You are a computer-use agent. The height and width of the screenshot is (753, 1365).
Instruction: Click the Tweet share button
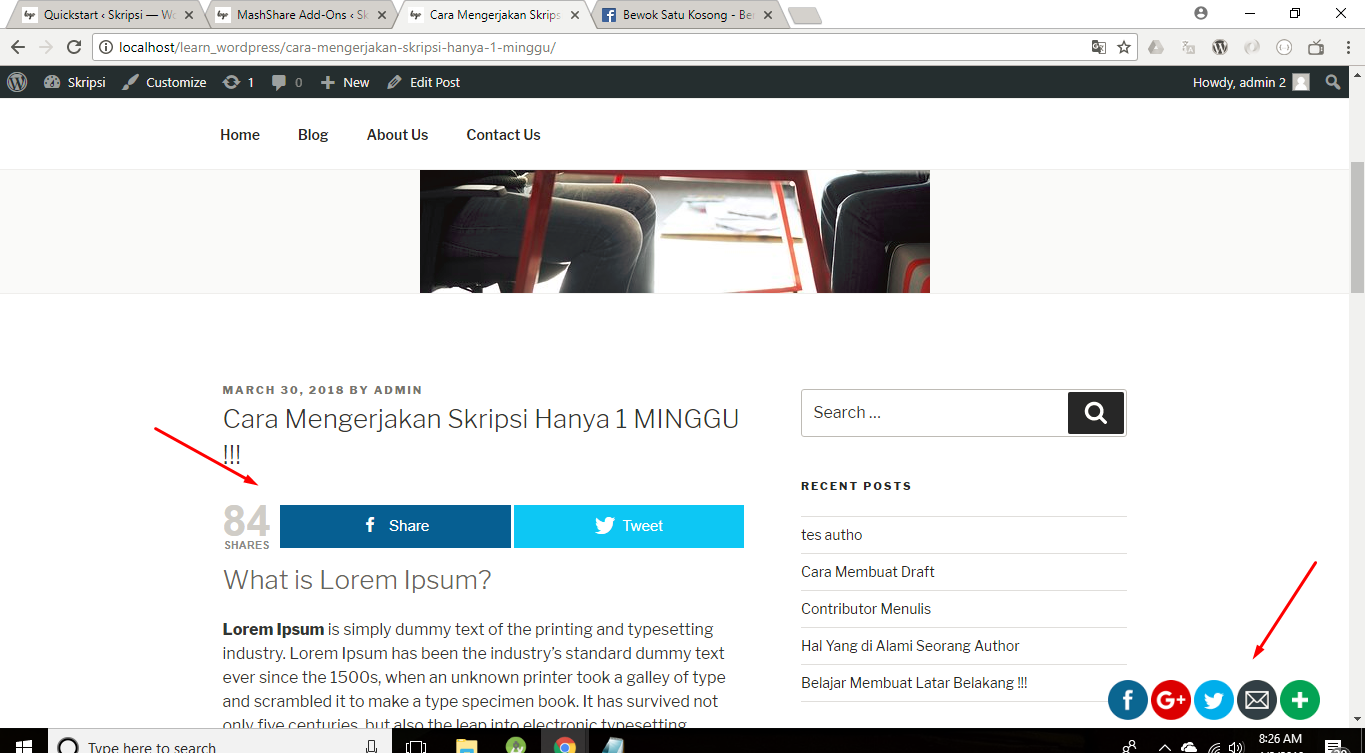(628, 525)
